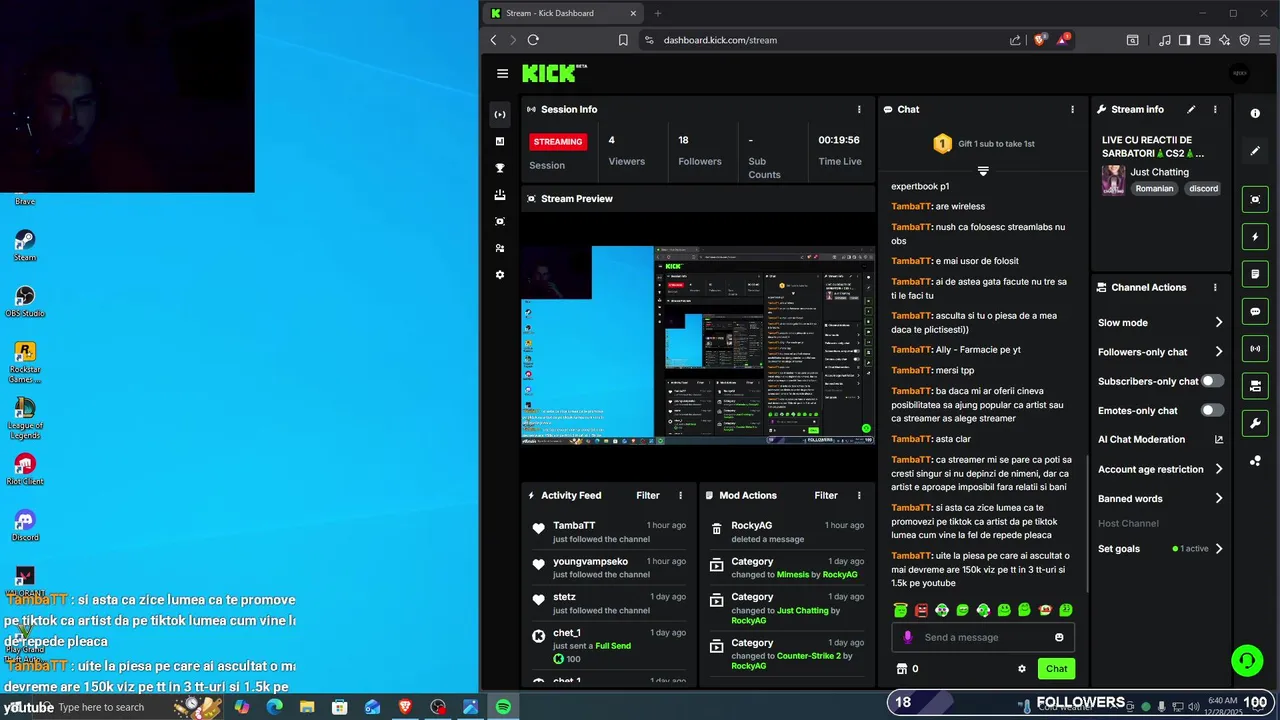Screen dimensions: 1280x720
Task: Click the STREAMING status badge
Action: [558, 142]
